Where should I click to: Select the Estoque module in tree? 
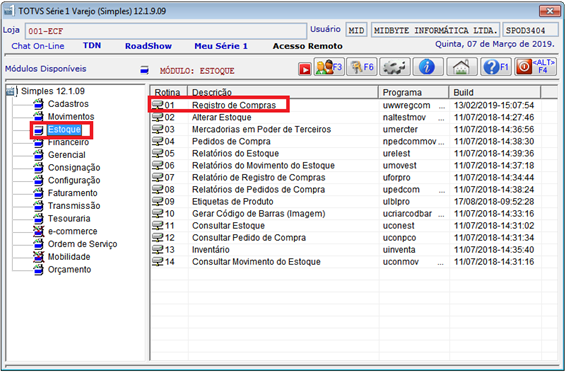tap(64, 130)
